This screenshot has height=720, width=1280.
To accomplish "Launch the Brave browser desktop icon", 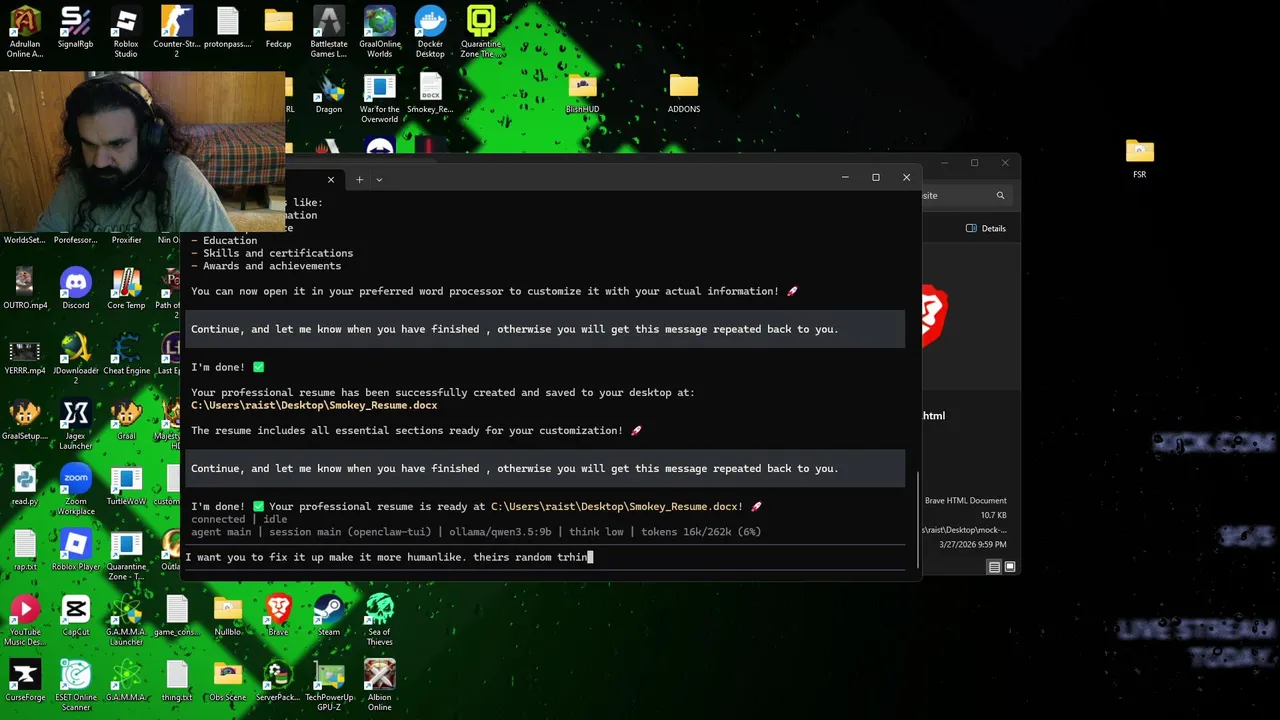I will 278,616.
